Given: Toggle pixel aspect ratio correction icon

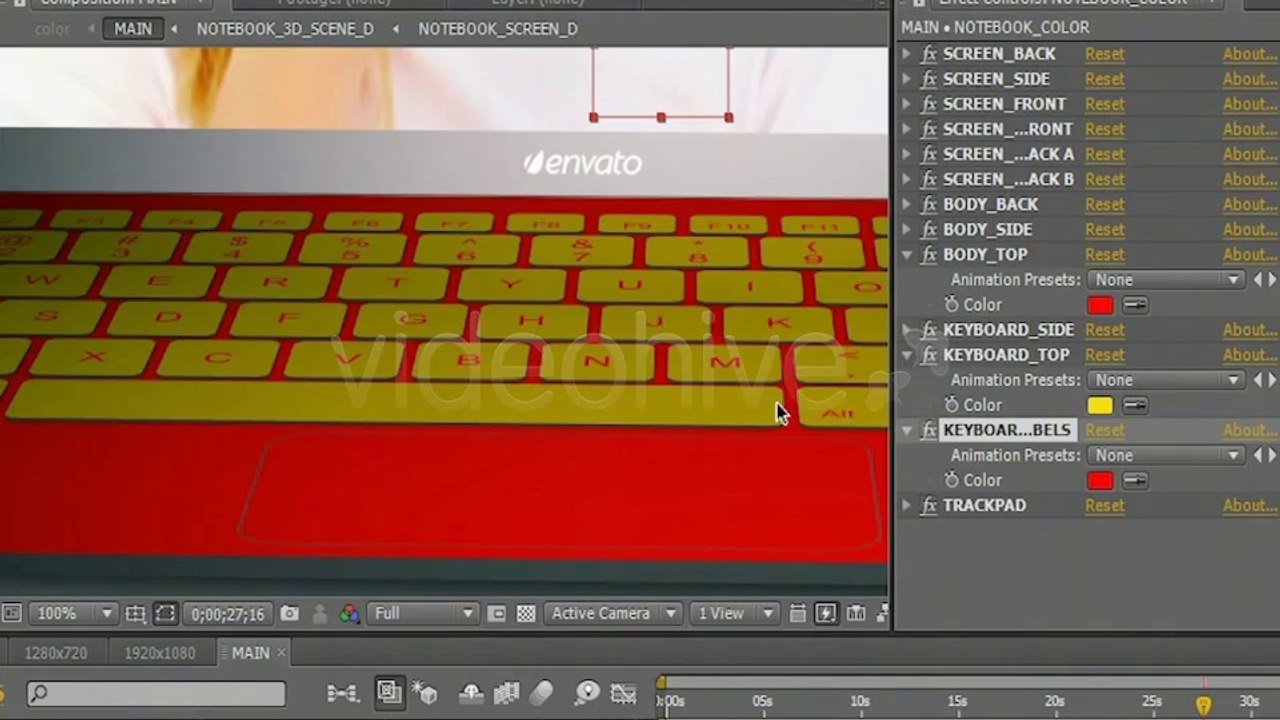Looking at the screenshot, I should click(798, 613).
